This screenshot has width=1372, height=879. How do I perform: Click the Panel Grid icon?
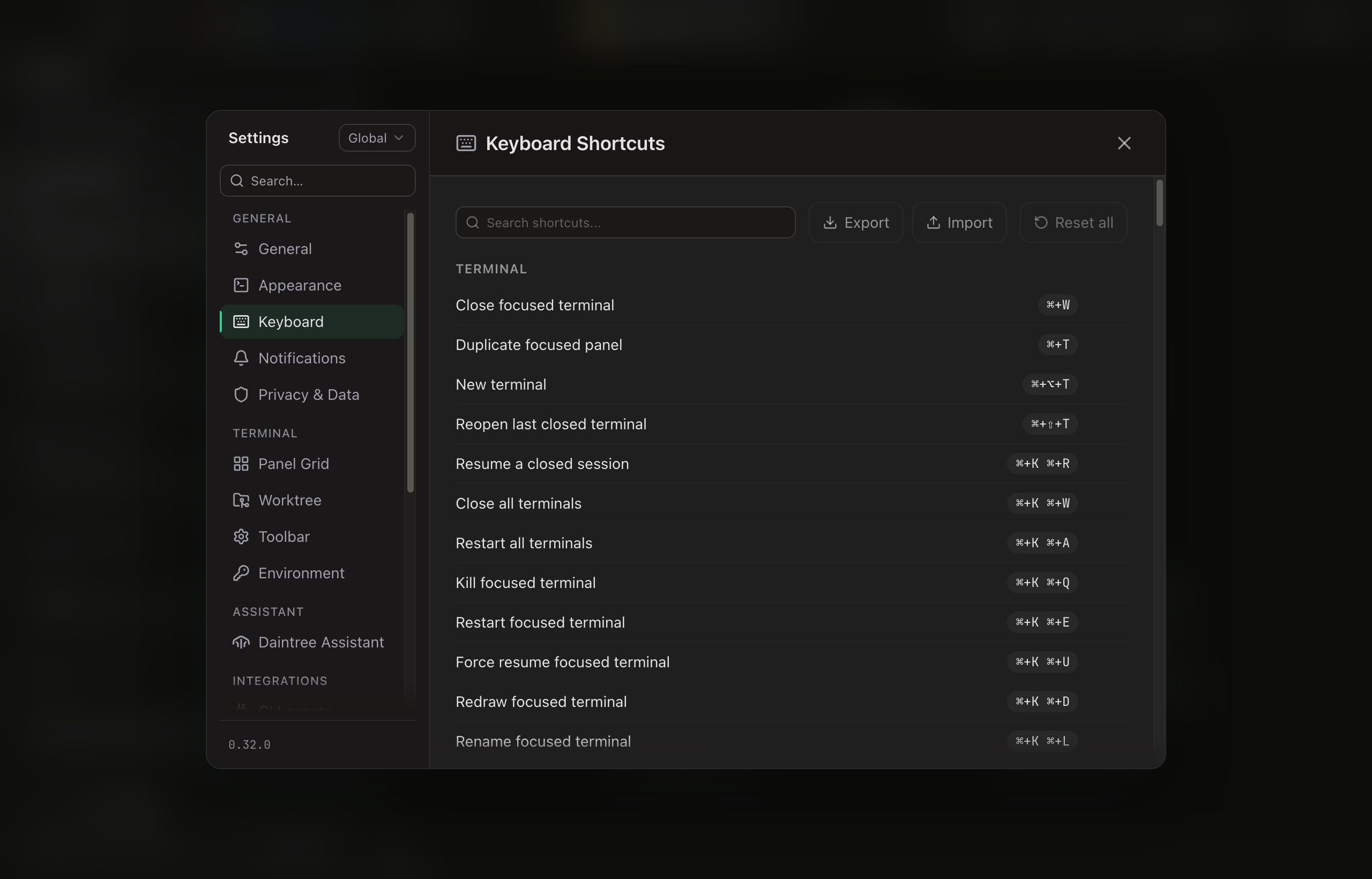(241, 464)
